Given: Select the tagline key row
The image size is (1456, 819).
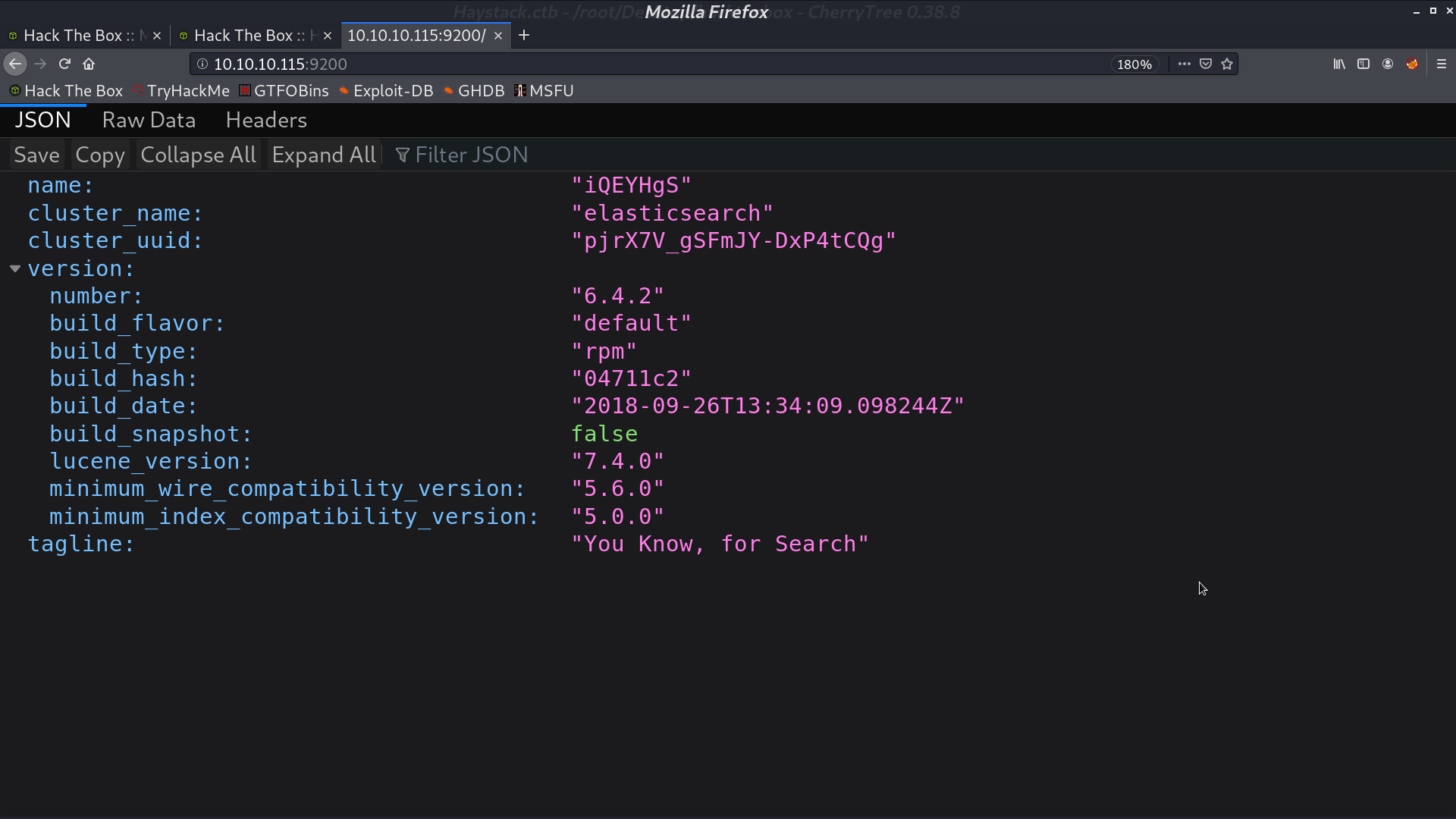Looking at the screenshot, I should click(81, 544).
